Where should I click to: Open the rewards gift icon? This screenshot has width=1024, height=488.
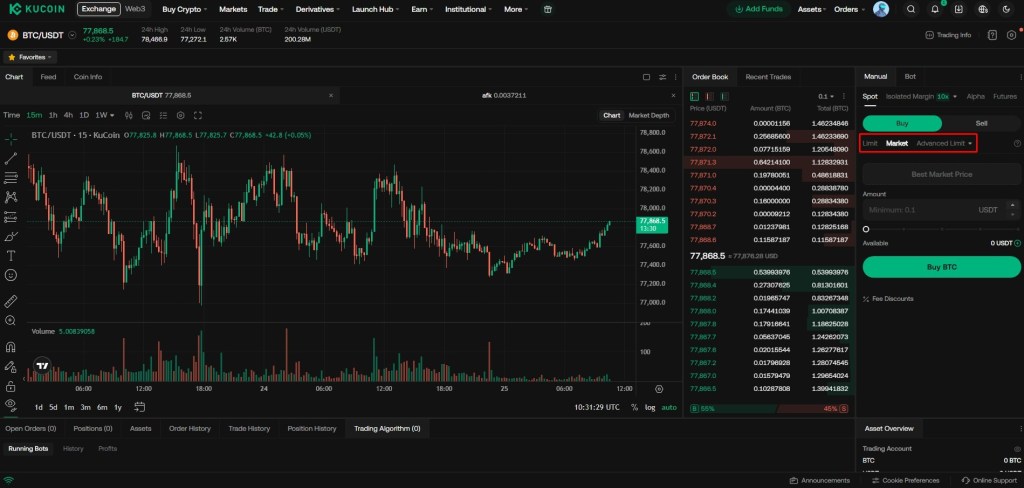coord(548,9)
